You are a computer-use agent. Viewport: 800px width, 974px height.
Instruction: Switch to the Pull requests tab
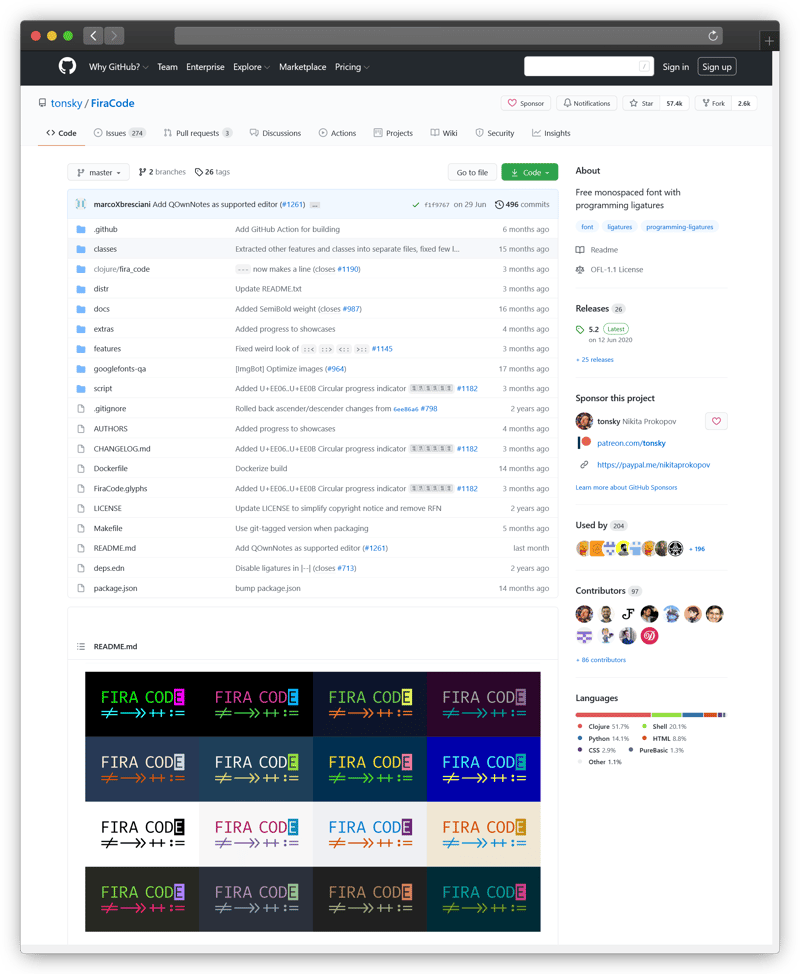click(198, 133)
